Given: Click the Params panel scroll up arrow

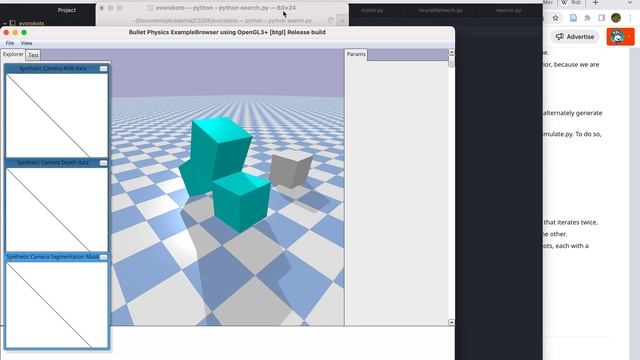Looking at the screenshot, I should 451,52.
